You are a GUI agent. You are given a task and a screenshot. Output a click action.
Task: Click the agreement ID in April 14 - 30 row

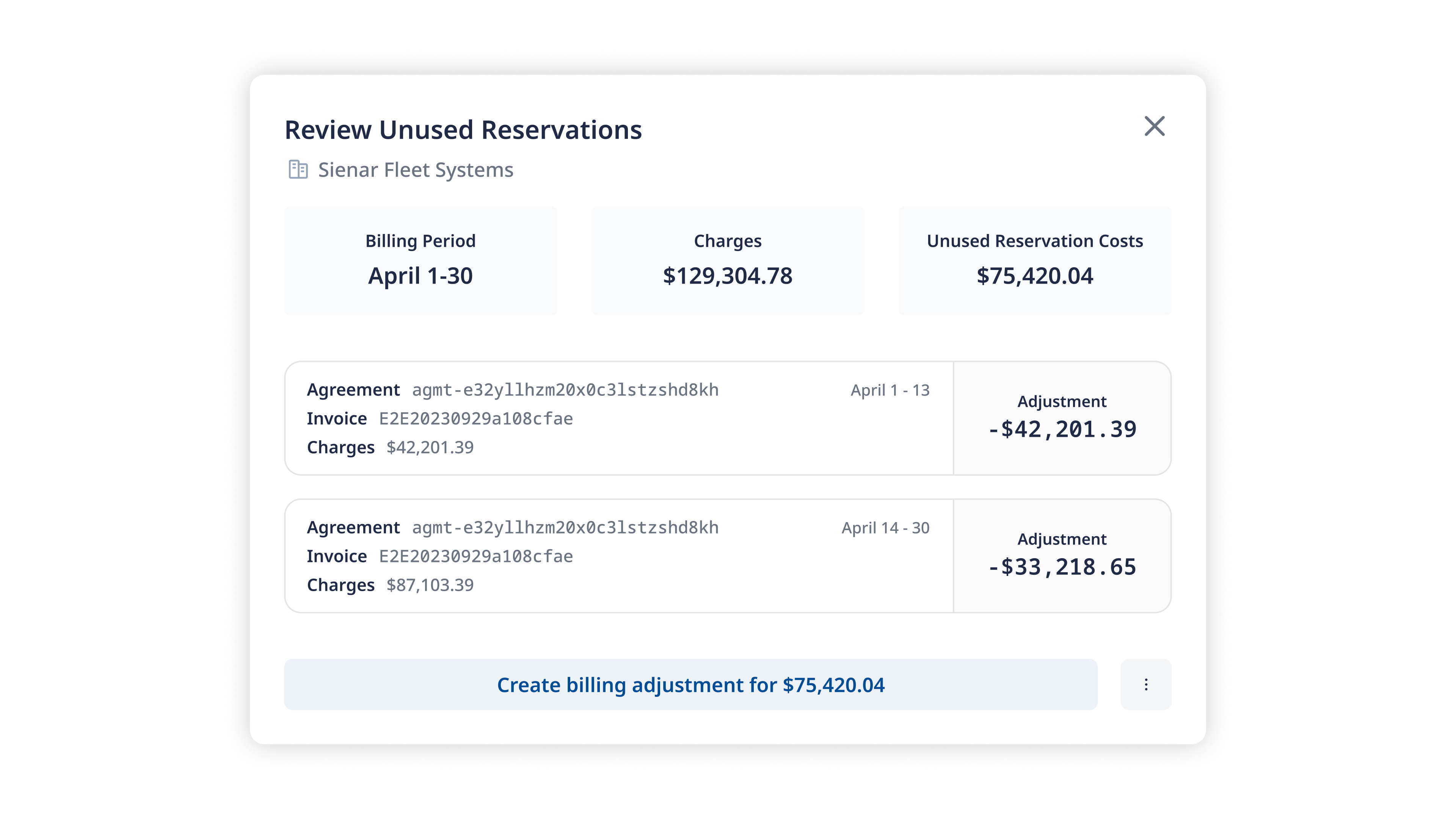[x=565, y=528]
